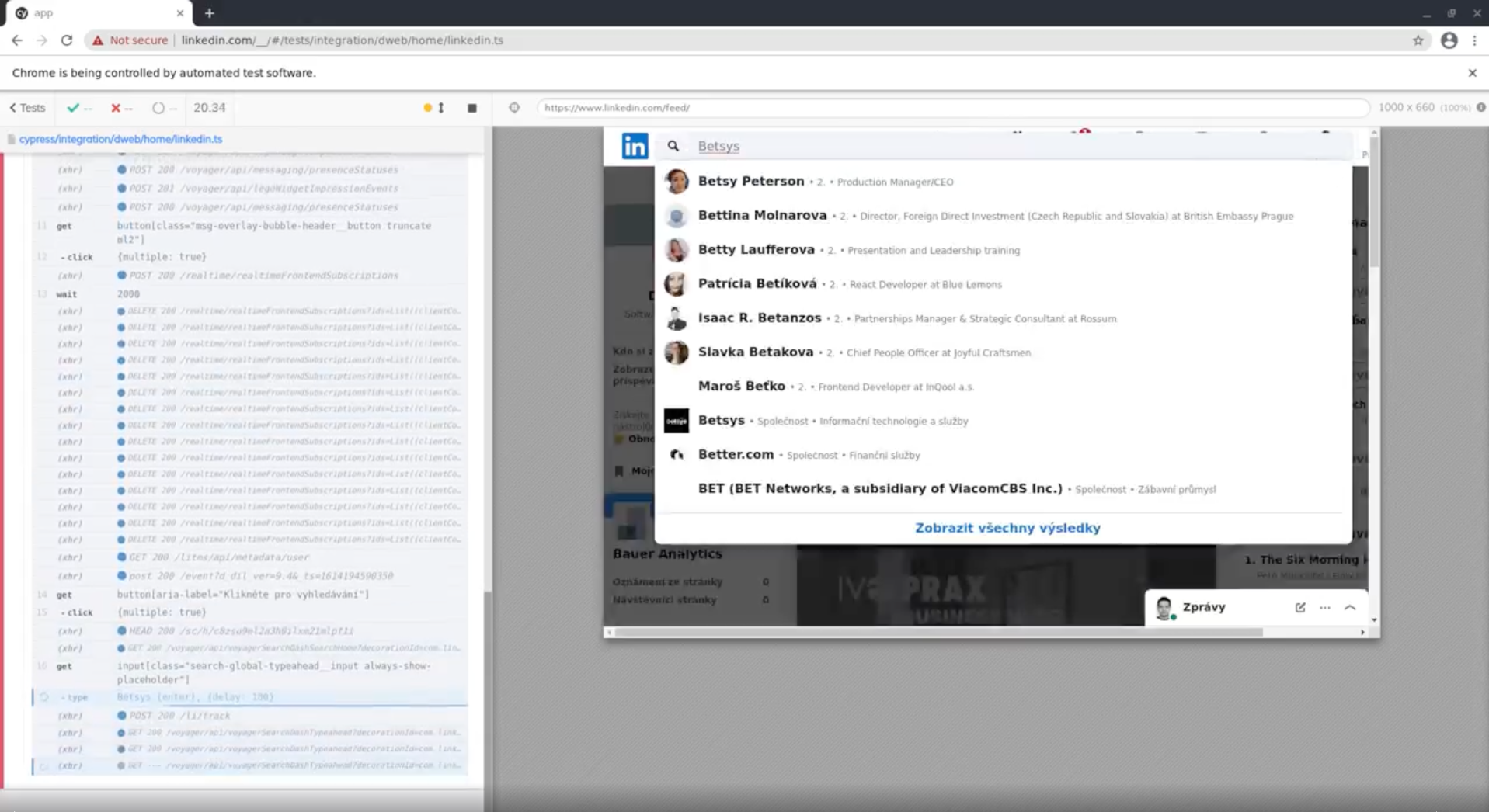This screenshot has height=812, width=1489.
Task: Bookmark this page with the star icon
Action: [1418, 40]
